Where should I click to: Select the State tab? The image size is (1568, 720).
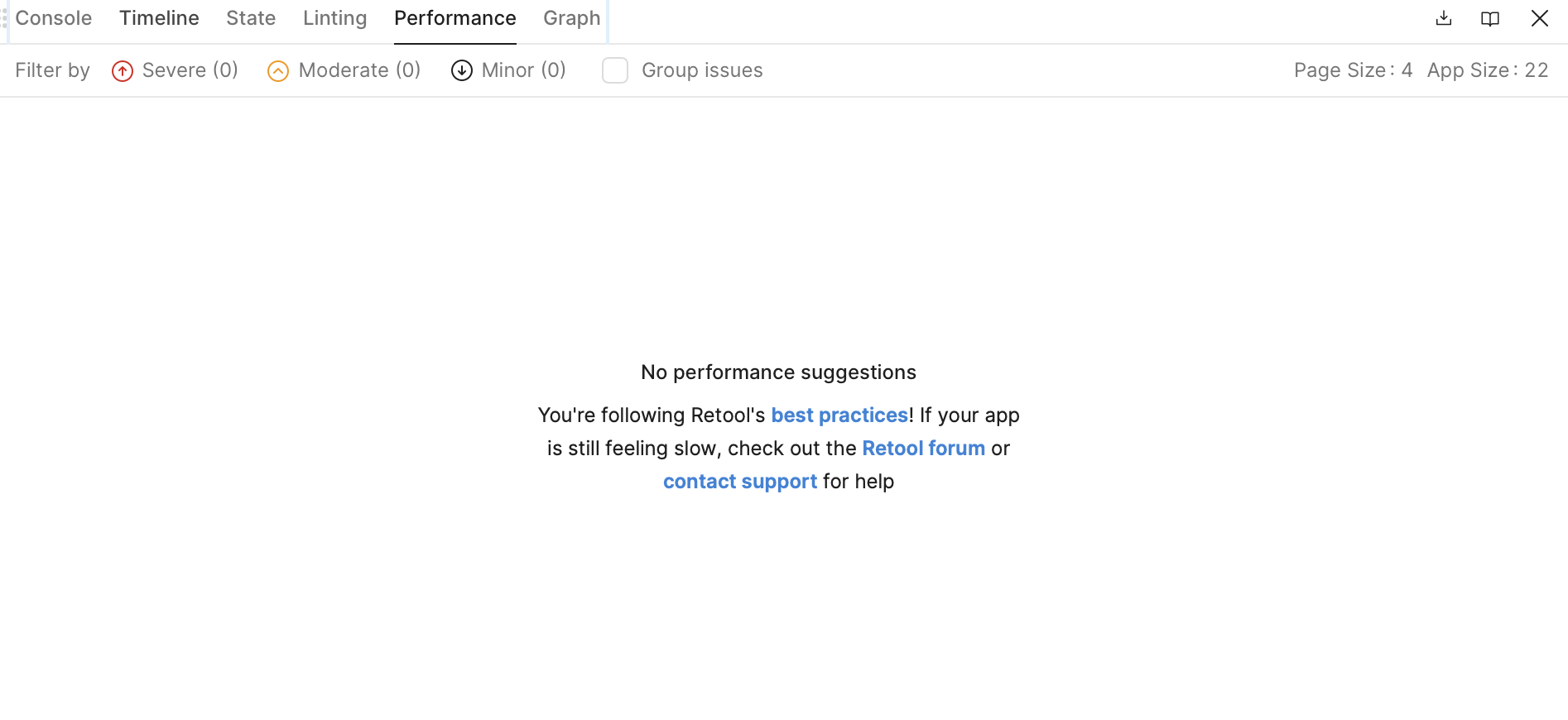(251, 18)
